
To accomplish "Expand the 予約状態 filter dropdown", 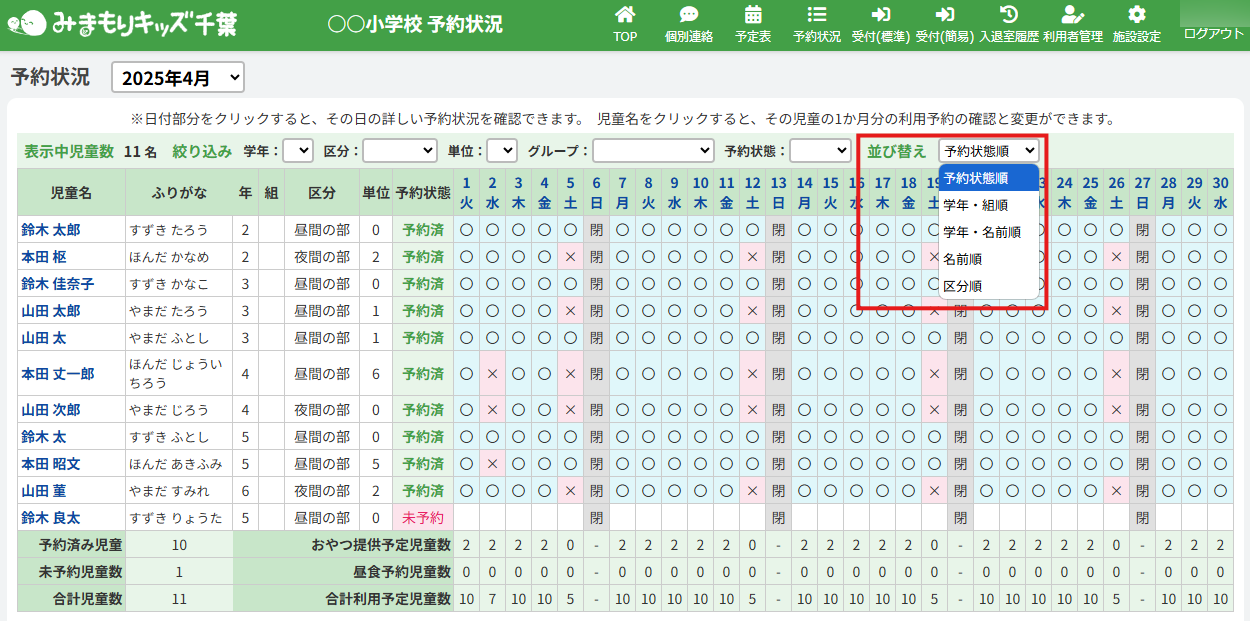I will click(820, 151).
